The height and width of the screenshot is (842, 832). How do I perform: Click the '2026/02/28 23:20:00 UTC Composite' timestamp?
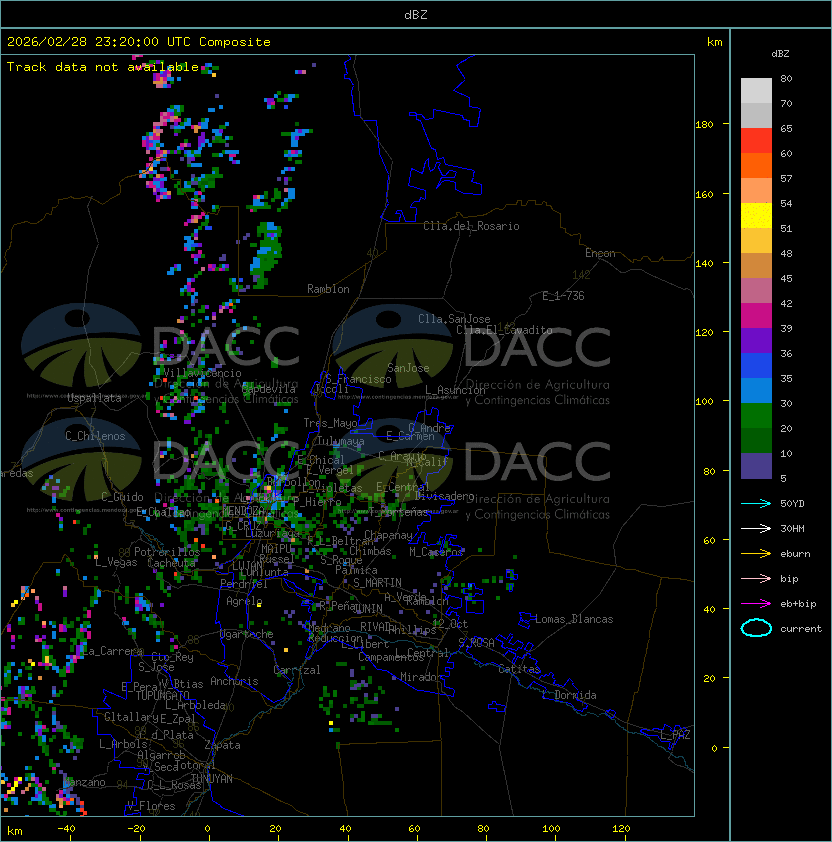coord(139,42)
